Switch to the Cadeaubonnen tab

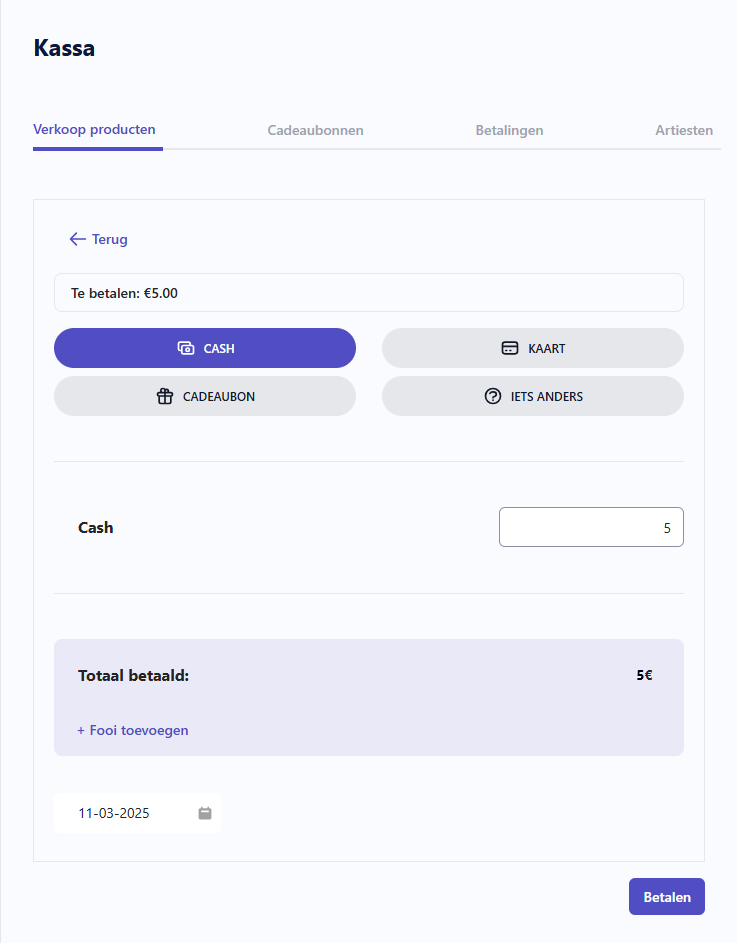(x=315, y=130)
